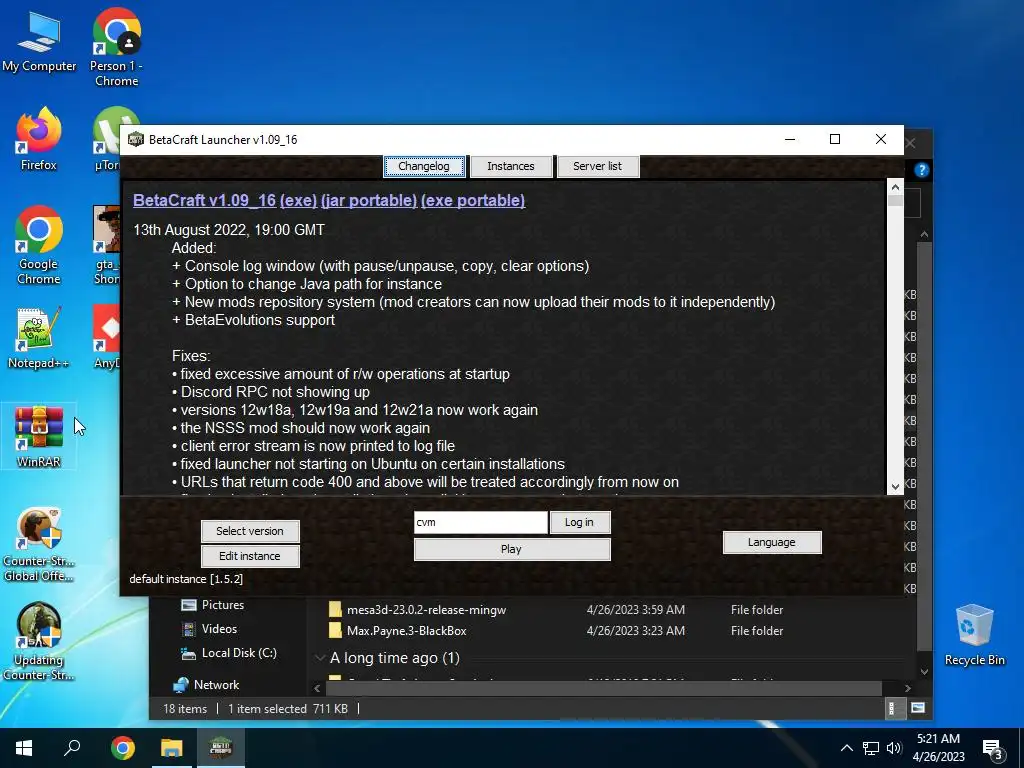Switch to the Changelog tab
The image size is (1024, 768).
tap(424, 167)
